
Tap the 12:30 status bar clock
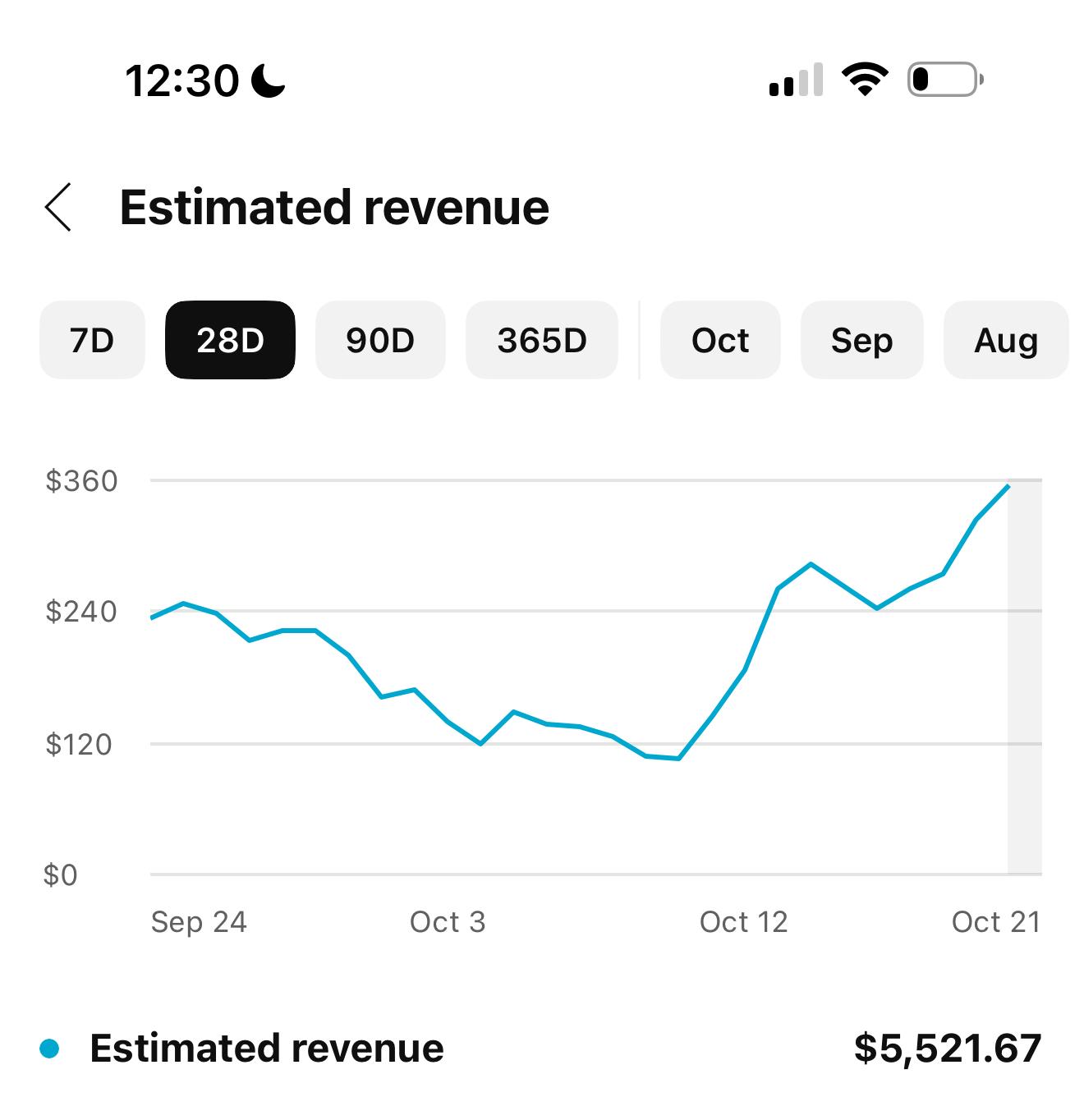[181, 80]
